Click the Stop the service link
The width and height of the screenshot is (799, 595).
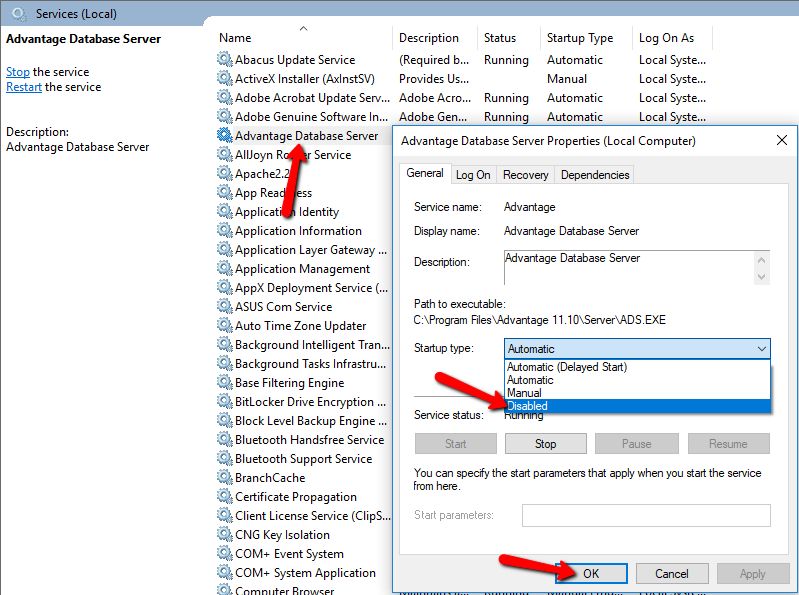pos(18,72)
